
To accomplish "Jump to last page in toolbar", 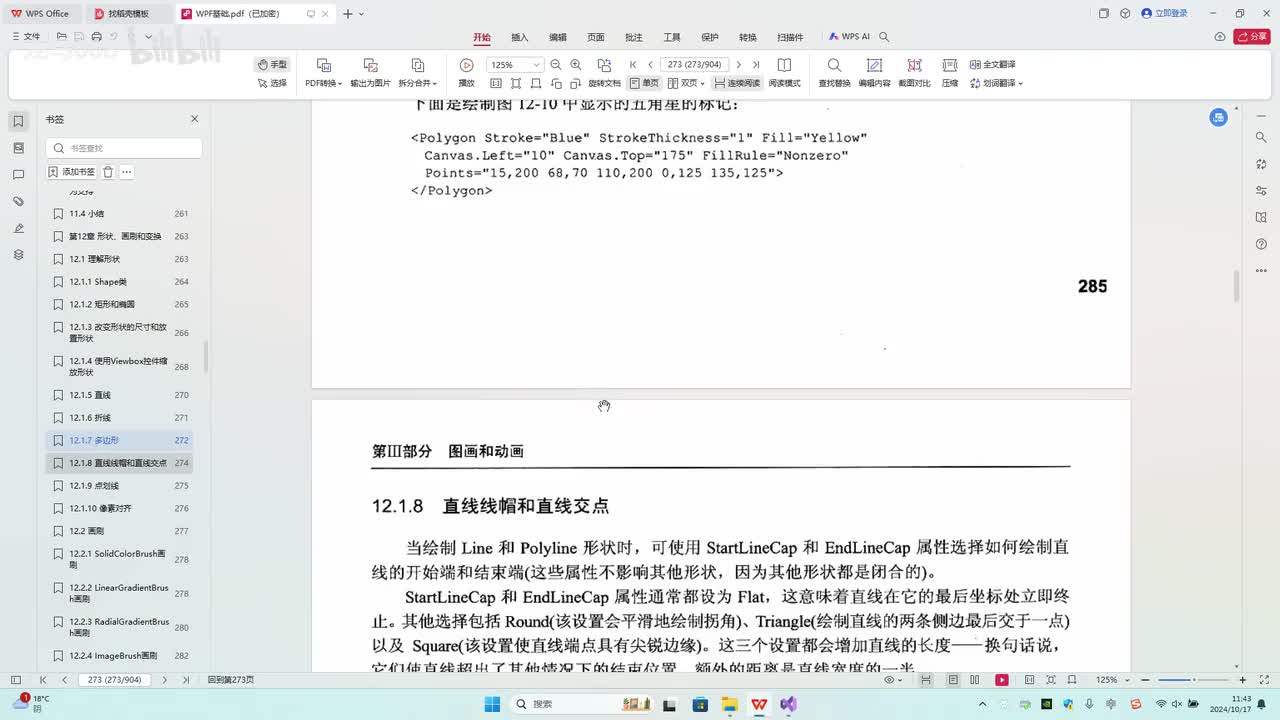I will coord(756,65).
